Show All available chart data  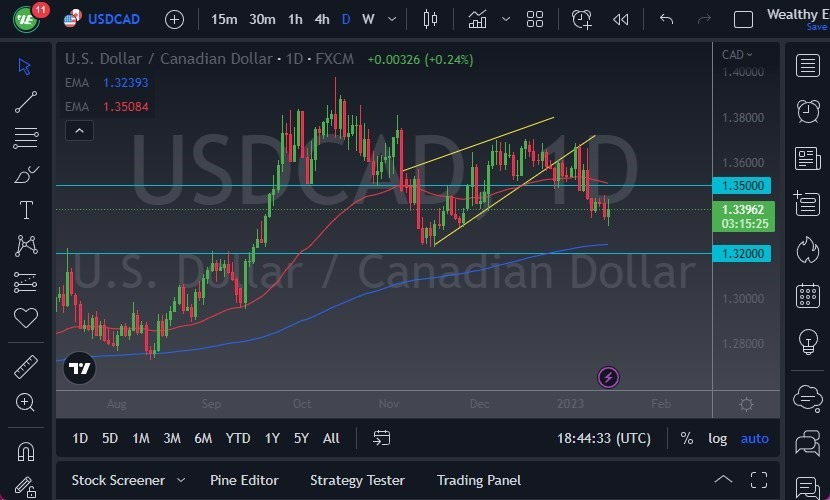[x=331, y=438]
